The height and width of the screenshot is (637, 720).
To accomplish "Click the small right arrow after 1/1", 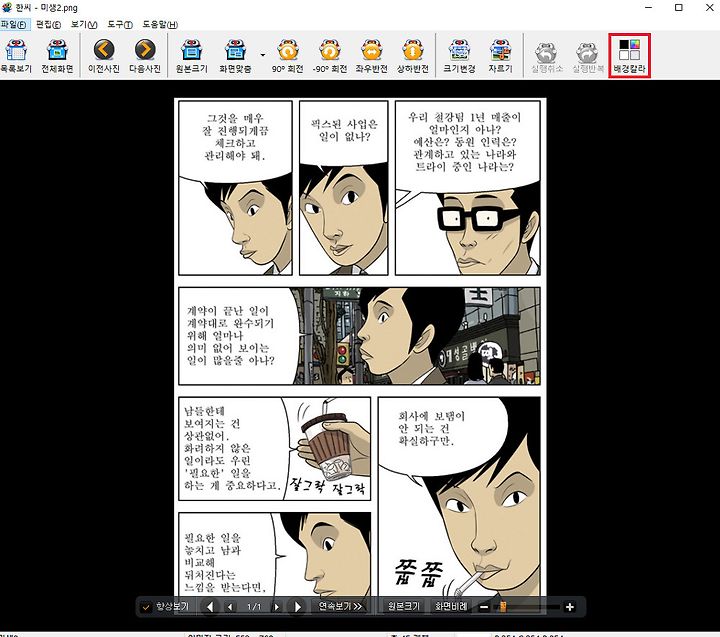I will [276, 607].
